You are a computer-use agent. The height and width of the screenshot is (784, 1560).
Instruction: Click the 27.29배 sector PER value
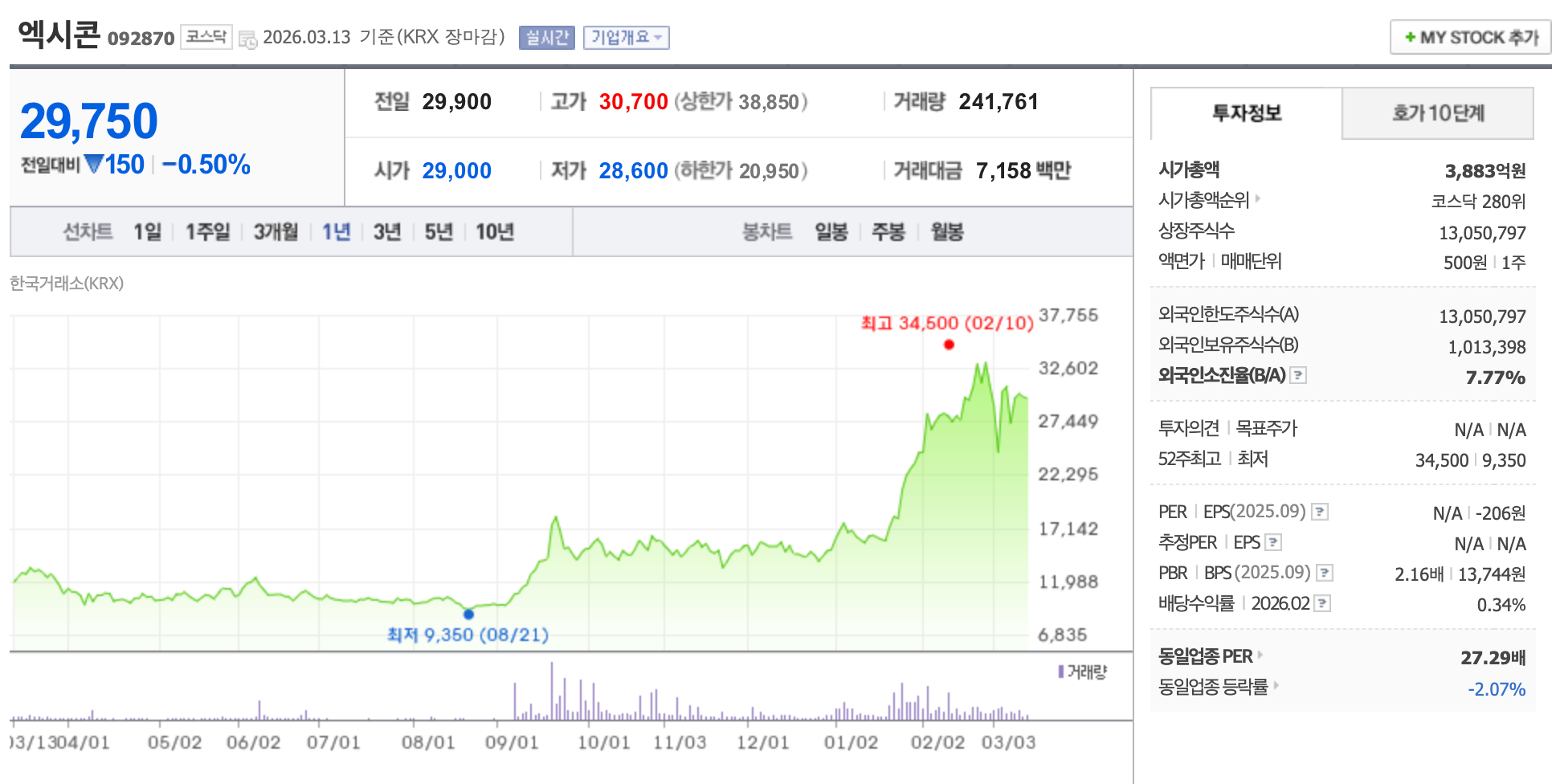1493,658
